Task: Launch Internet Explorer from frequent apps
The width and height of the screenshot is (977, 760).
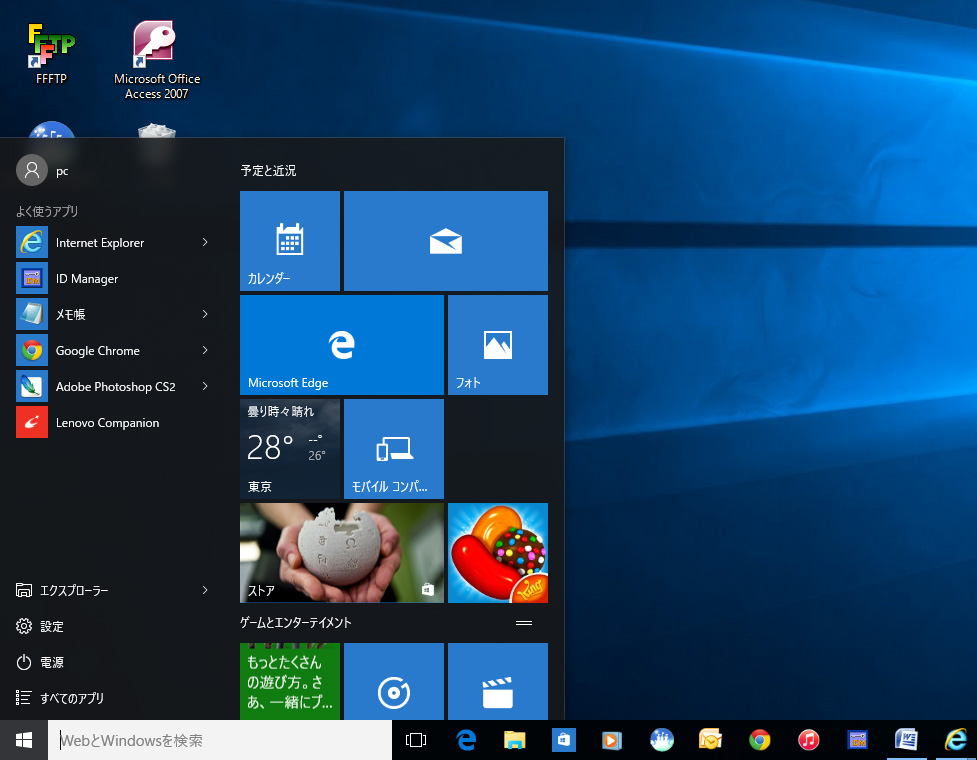Action: coord(100,242)
